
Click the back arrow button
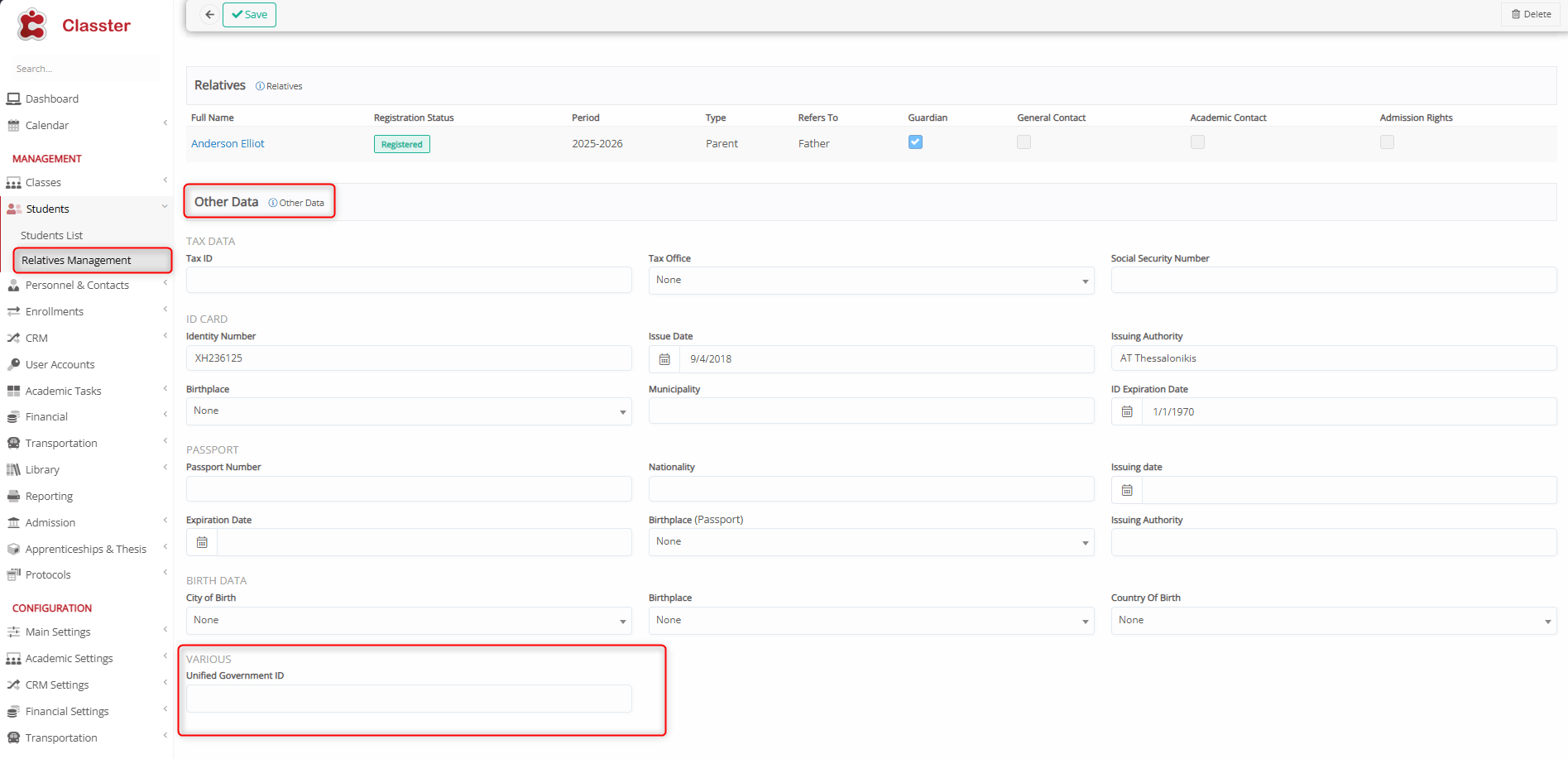pyautogui.click(x=209, y=15)
